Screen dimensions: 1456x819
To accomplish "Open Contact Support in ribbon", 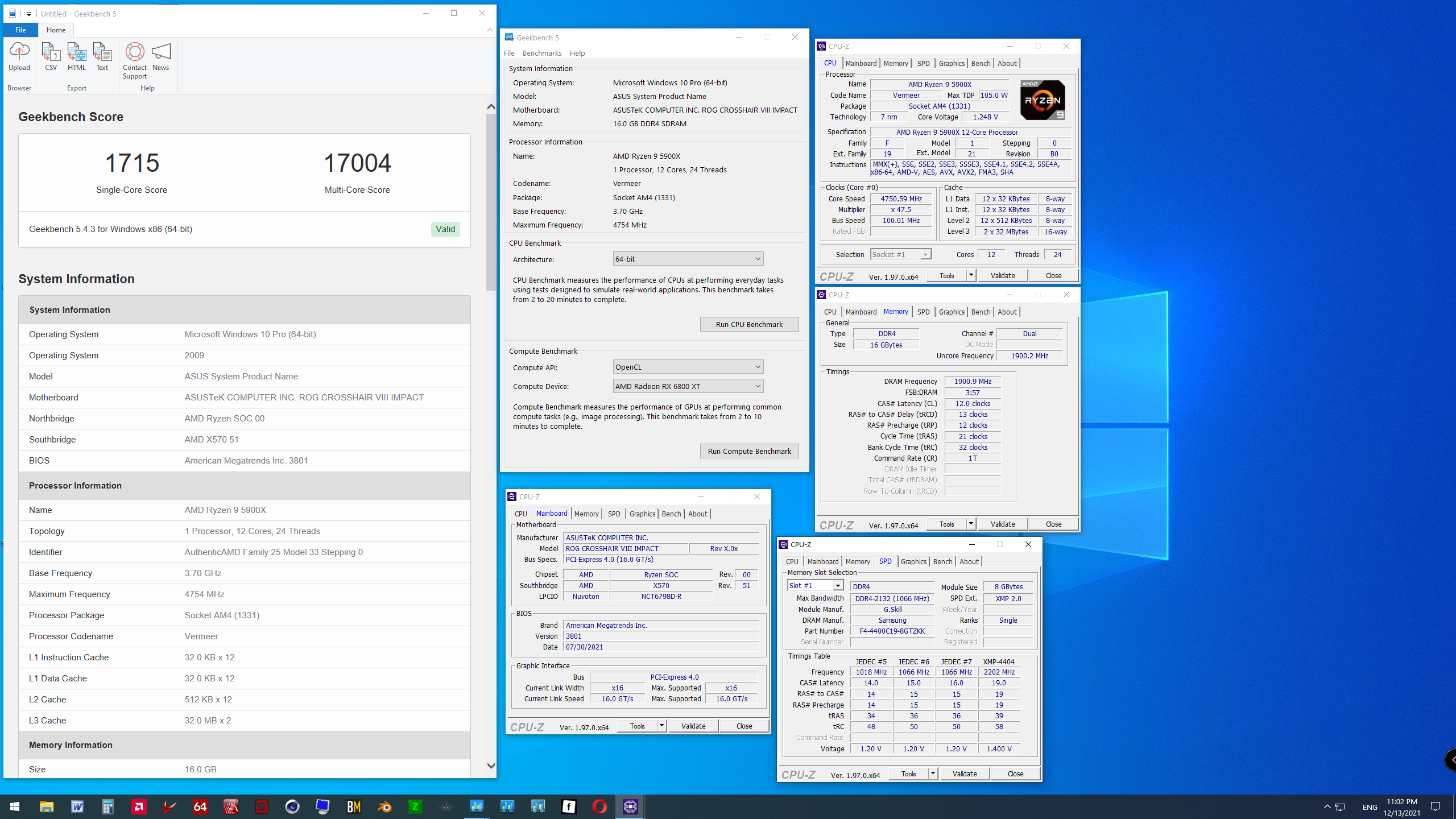I will (135, 61).
